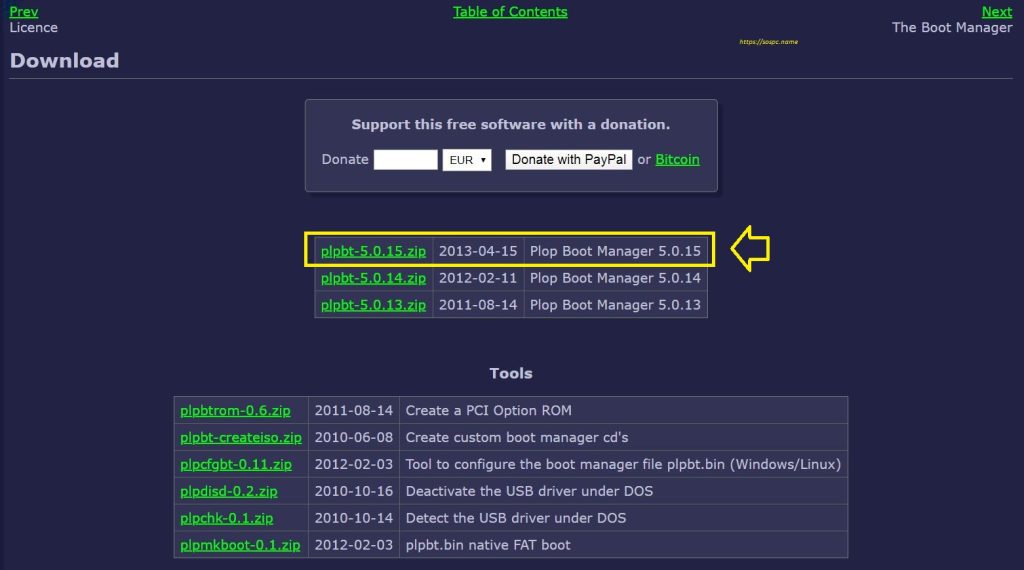Screen dimensions: 1024x570
Task: Download plpmkboot-0.1.zip tool
Action: (240, 545)
